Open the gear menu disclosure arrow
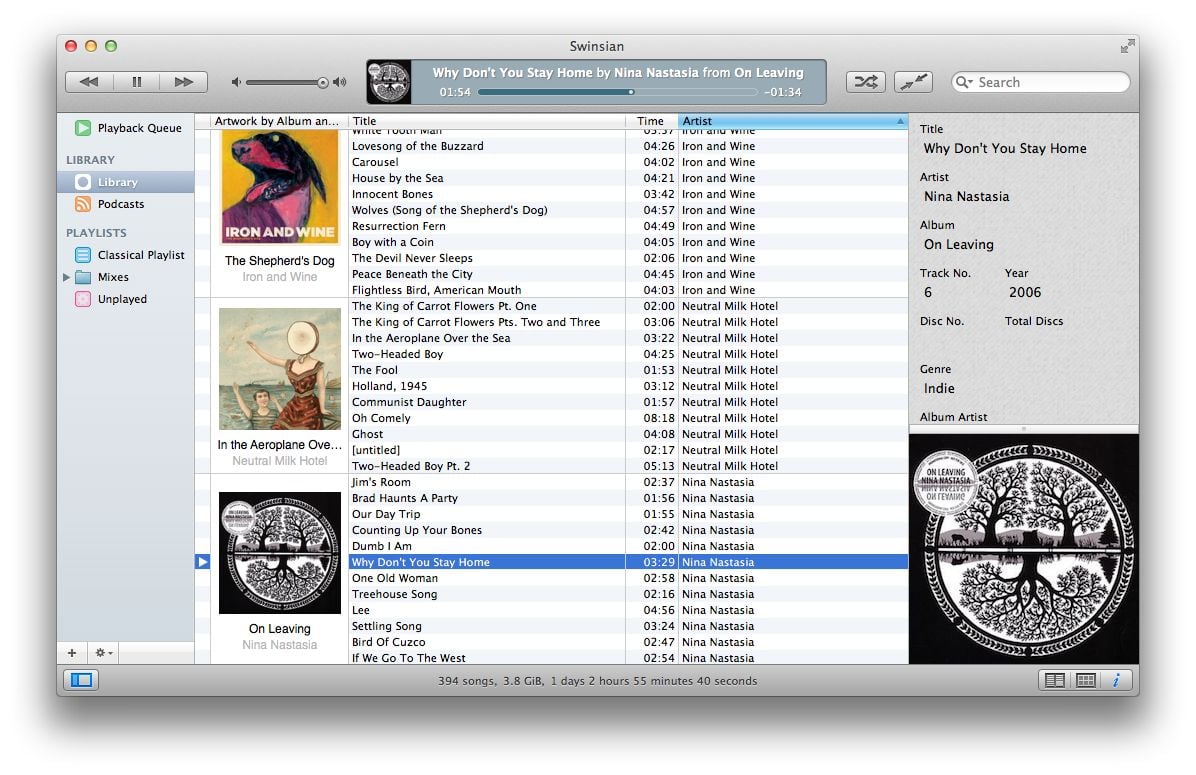This screenshot has width=1196, height=775. tap(111, 653)
